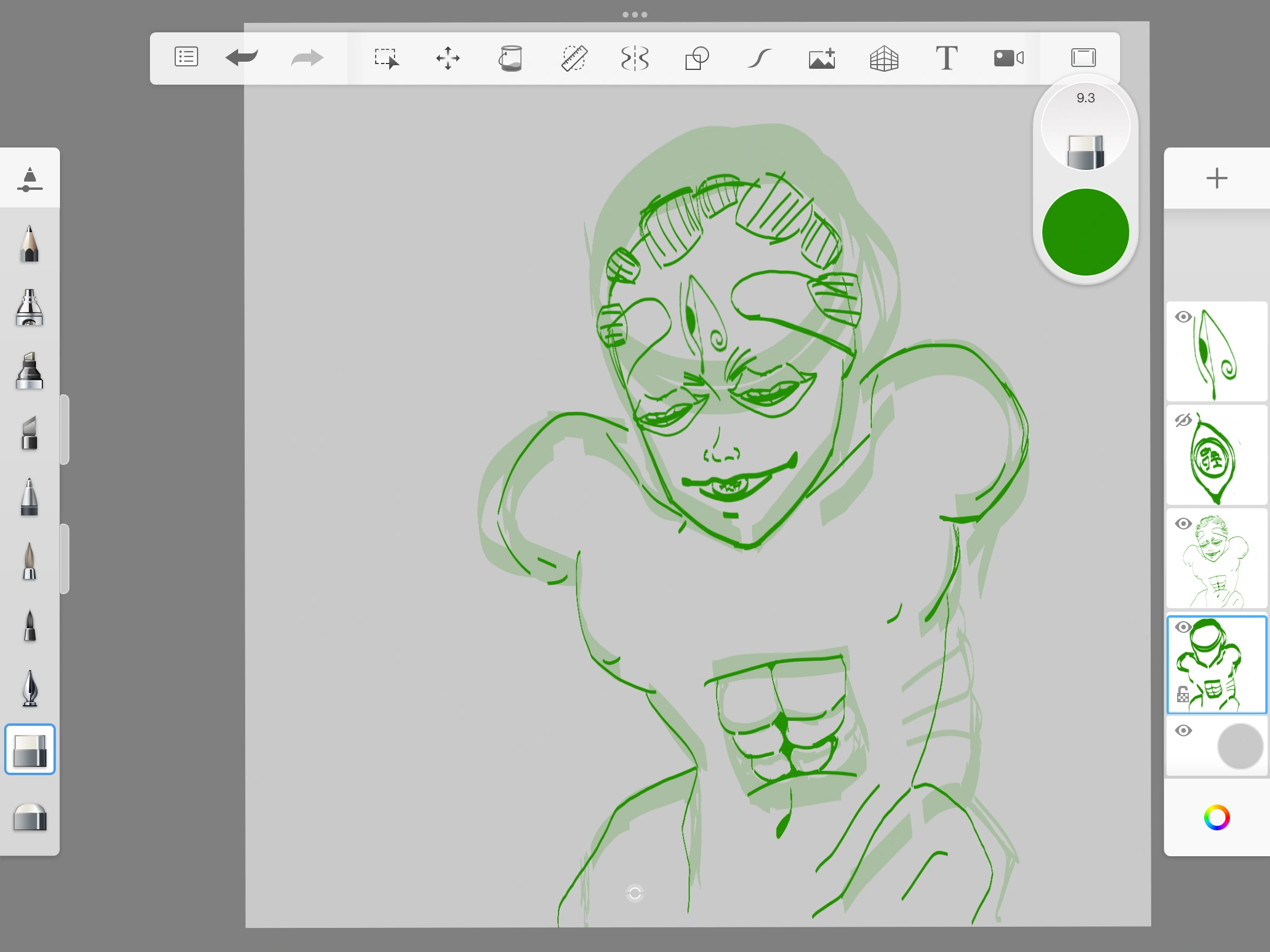Choose the chisel Marker brush
This screenshot has height=952, width=1270.
click(x=29, y=371)
